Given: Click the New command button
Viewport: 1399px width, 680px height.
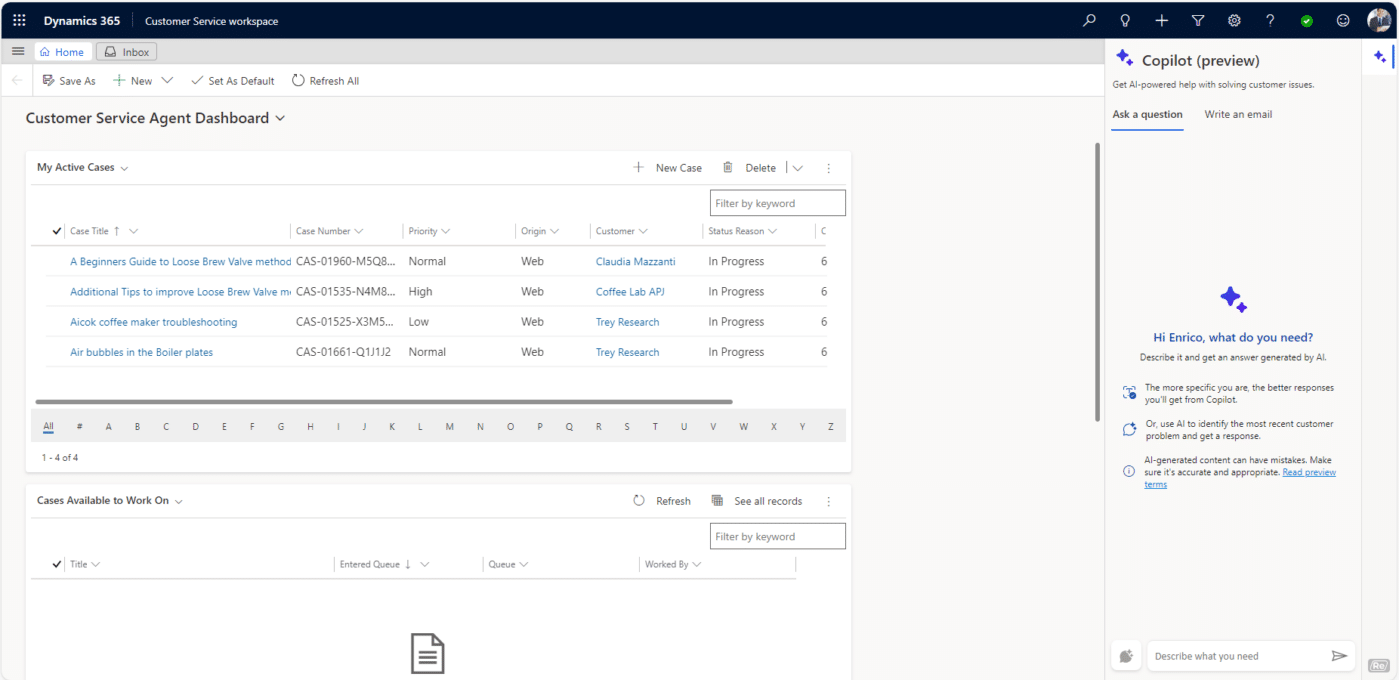Looking at the screenshot, I should point(132,81).
